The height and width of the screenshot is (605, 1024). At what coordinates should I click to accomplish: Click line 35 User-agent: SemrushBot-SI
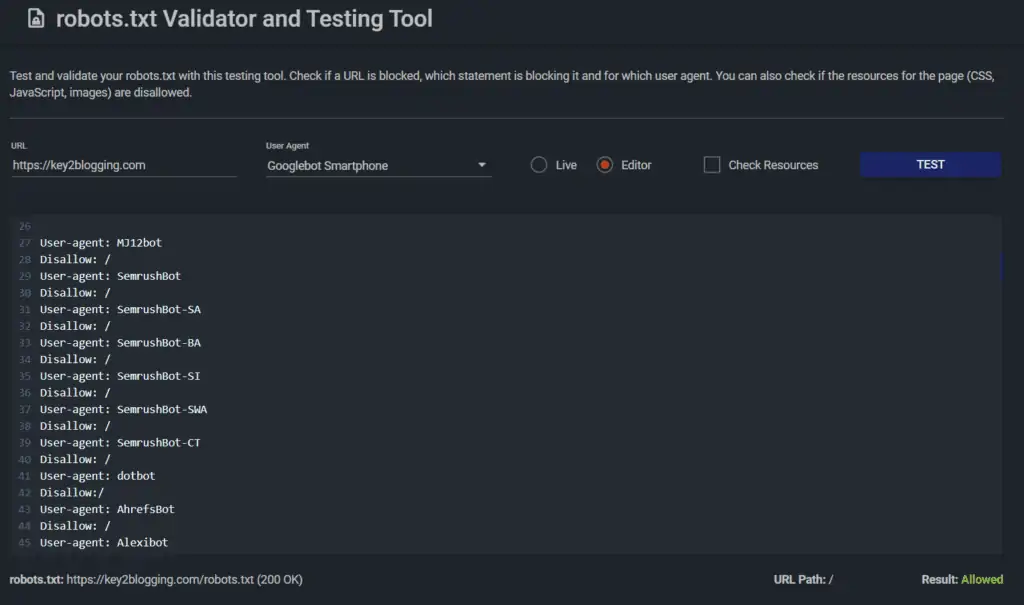[x=120, y=376]
